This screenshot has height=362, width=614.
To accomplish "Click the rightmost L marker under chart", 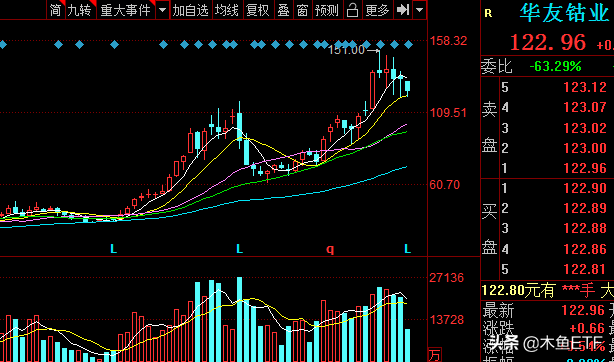I will pos(408,248).
